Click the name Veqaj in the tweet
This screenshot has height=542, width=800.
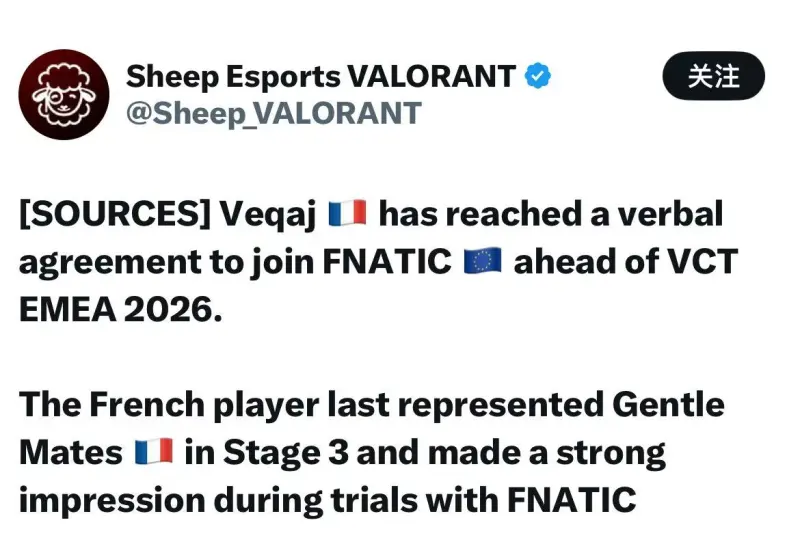click(x=274, y=214)
